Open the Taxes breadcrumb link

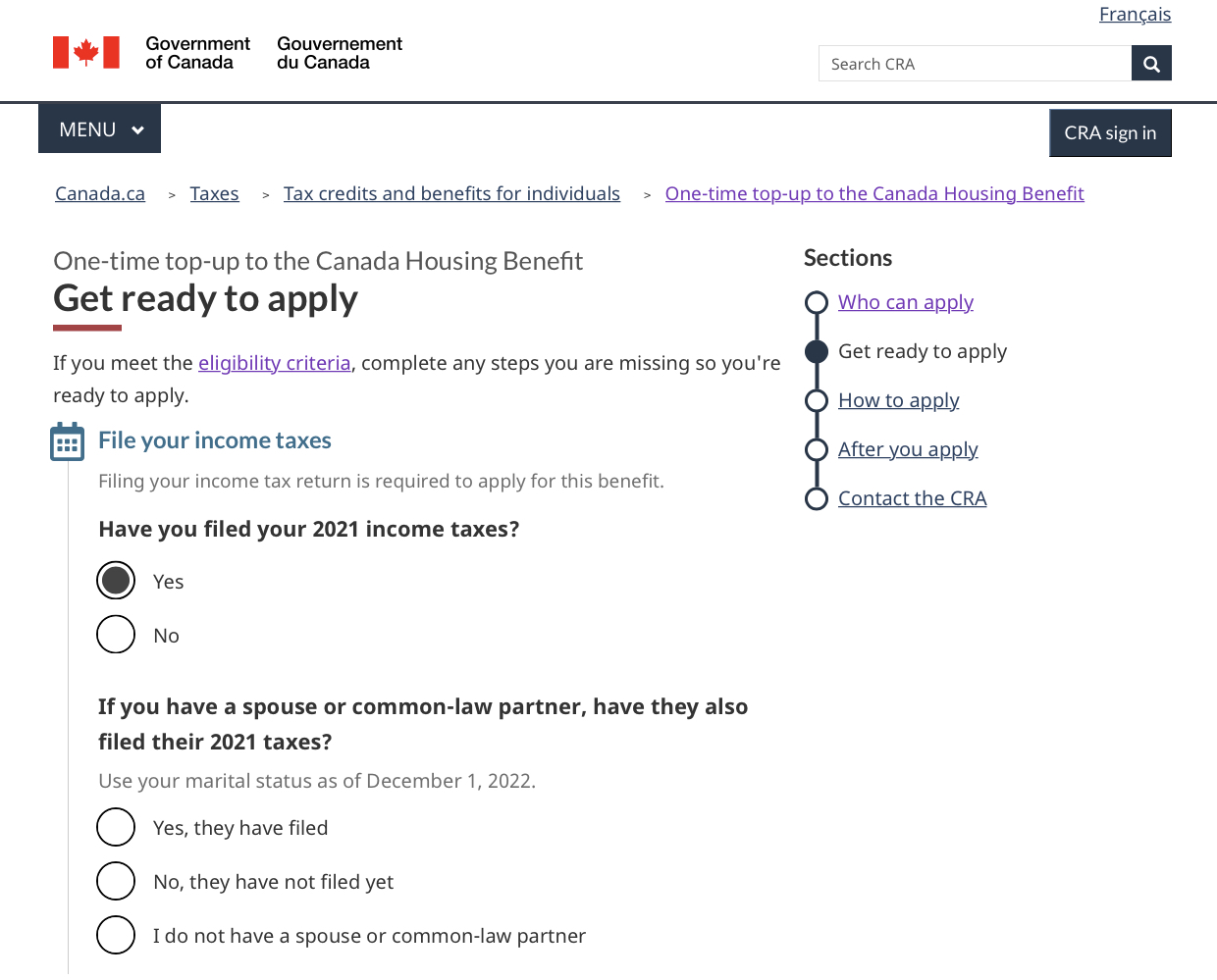(214, 194)
